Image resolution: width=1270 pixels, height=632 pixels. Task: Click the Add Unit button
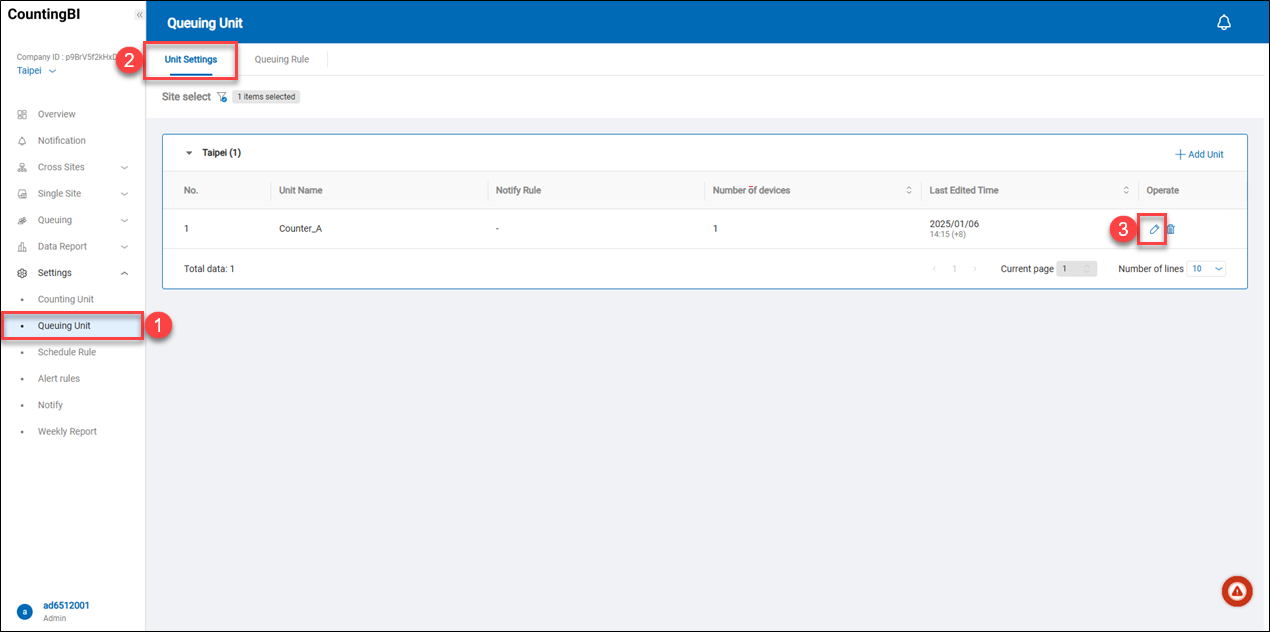[1199, 155]
